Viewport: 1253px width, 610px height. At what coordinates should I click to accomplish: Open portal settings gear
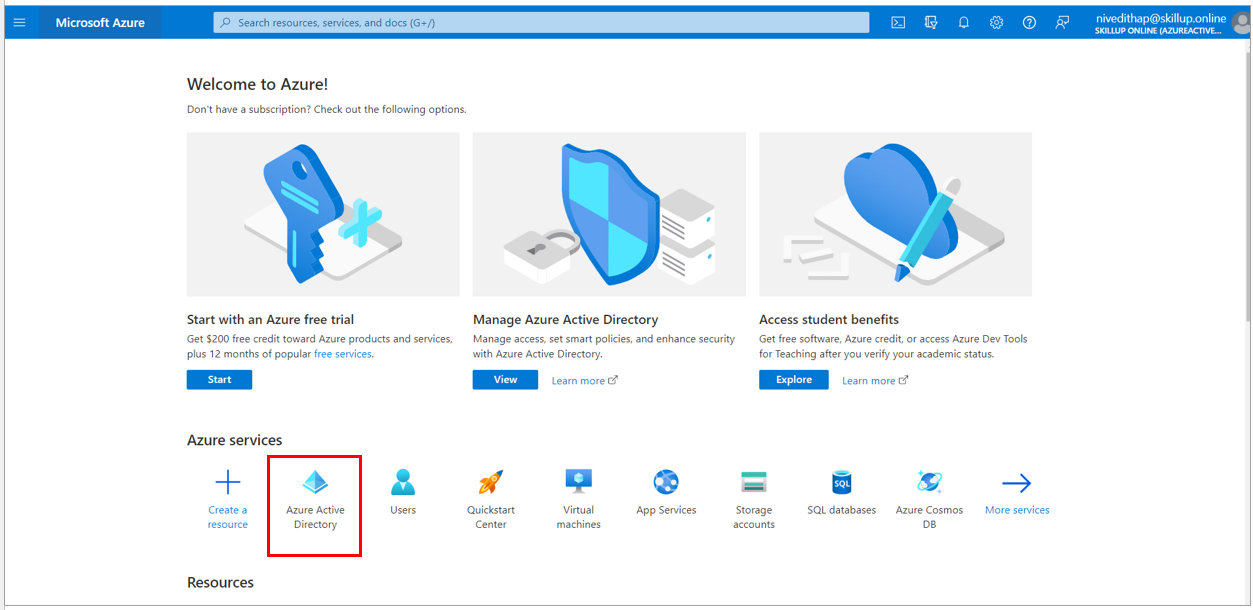tap(997, 22)
